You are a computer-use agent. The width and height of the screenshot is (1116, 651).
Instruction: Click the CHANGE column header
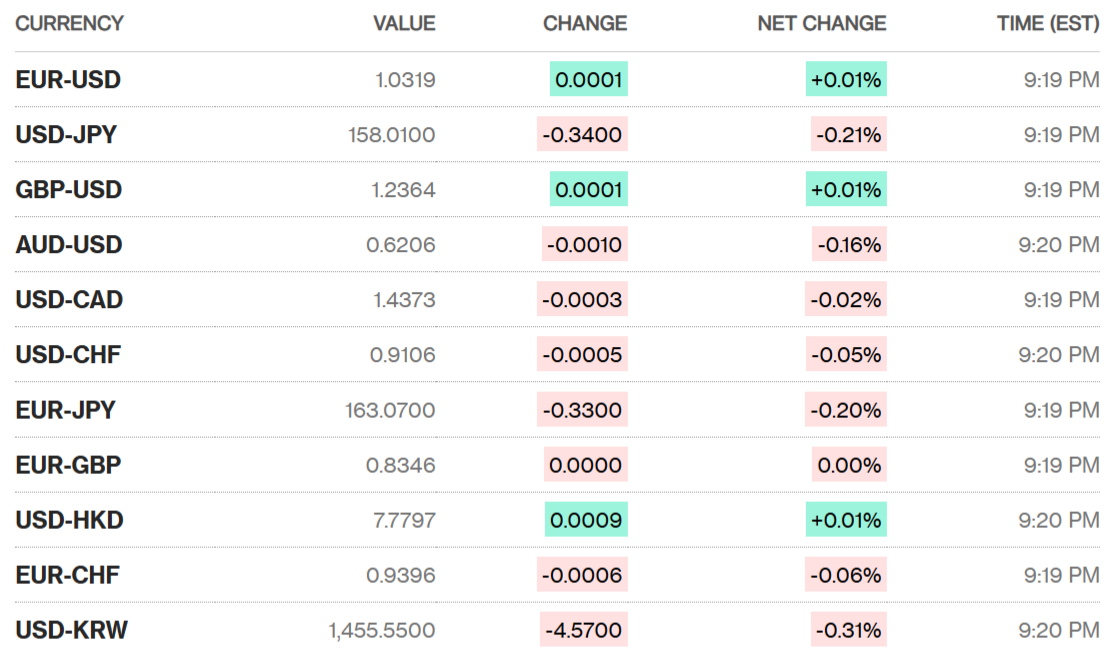[x=585, y=23]
